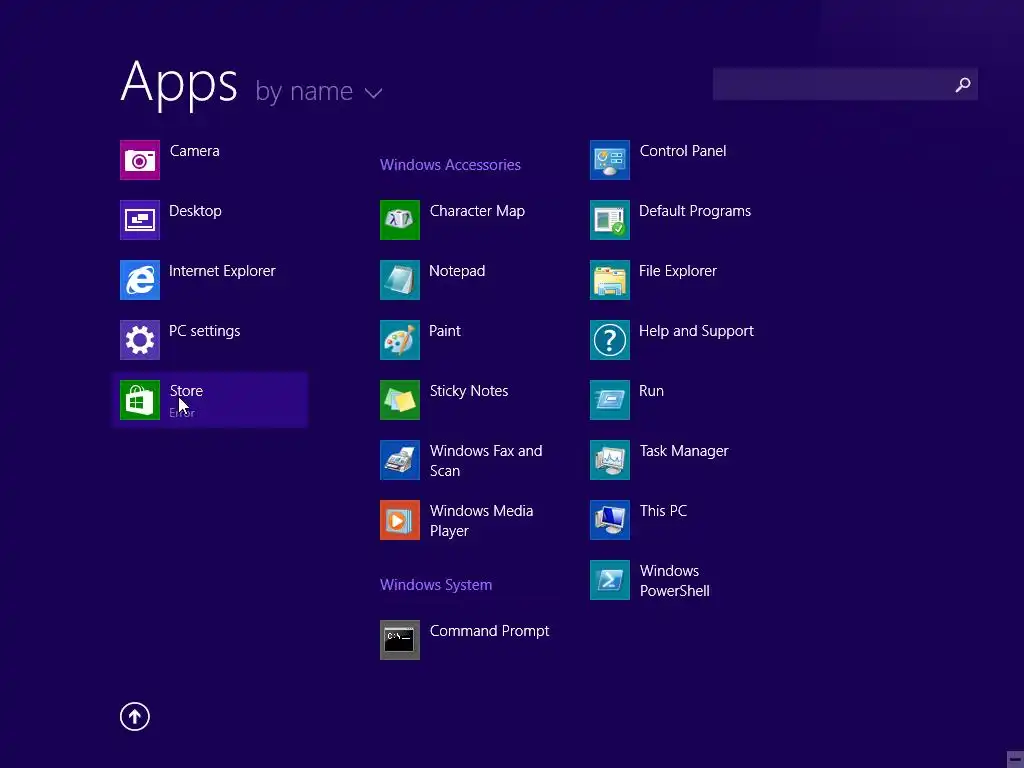Viewport: 1024px width, 768px height.
Task: Select the Windows Accessories group heading
Action: click(x=450, y=165)
